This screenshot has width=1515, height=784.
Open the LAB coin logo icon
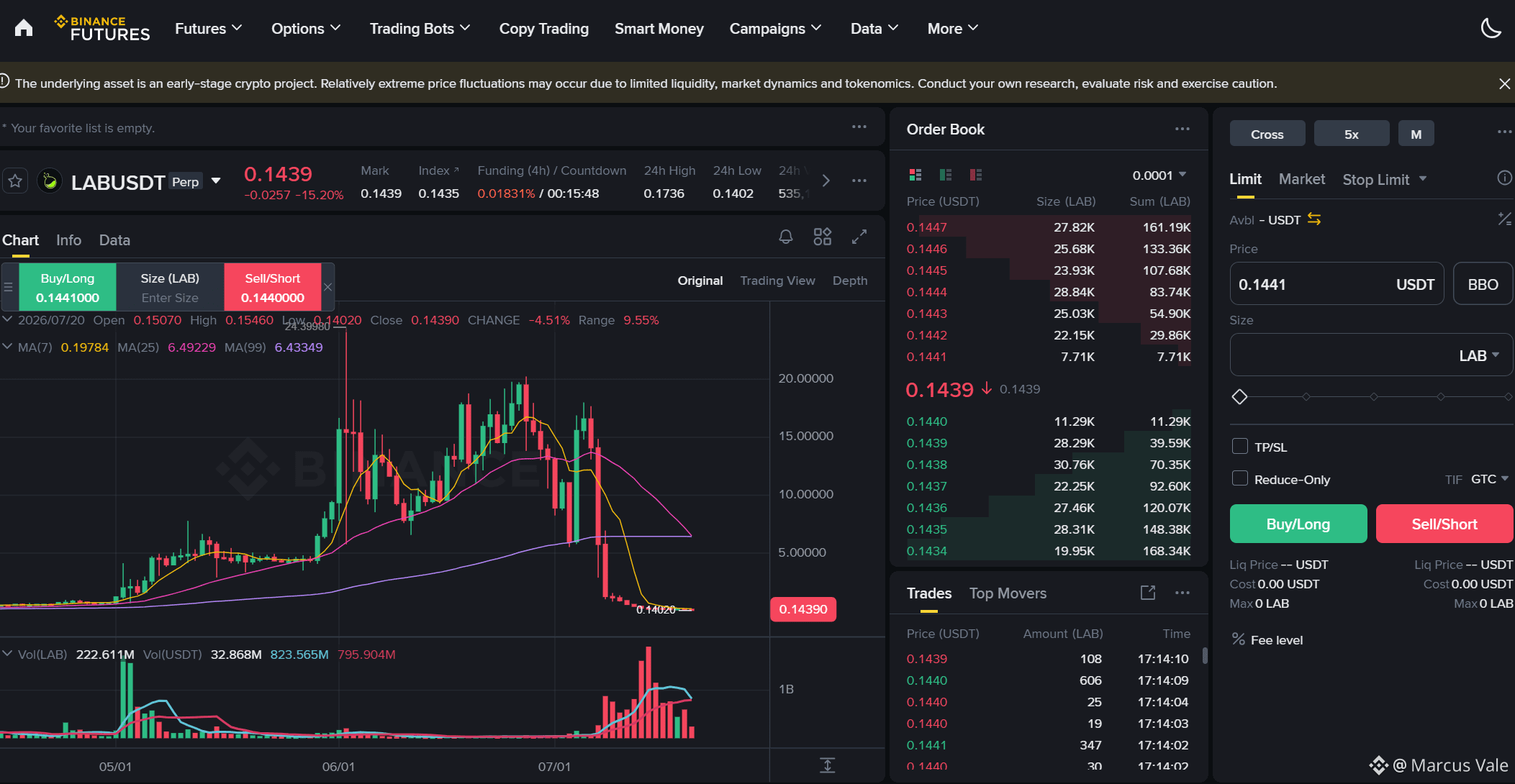50,181
